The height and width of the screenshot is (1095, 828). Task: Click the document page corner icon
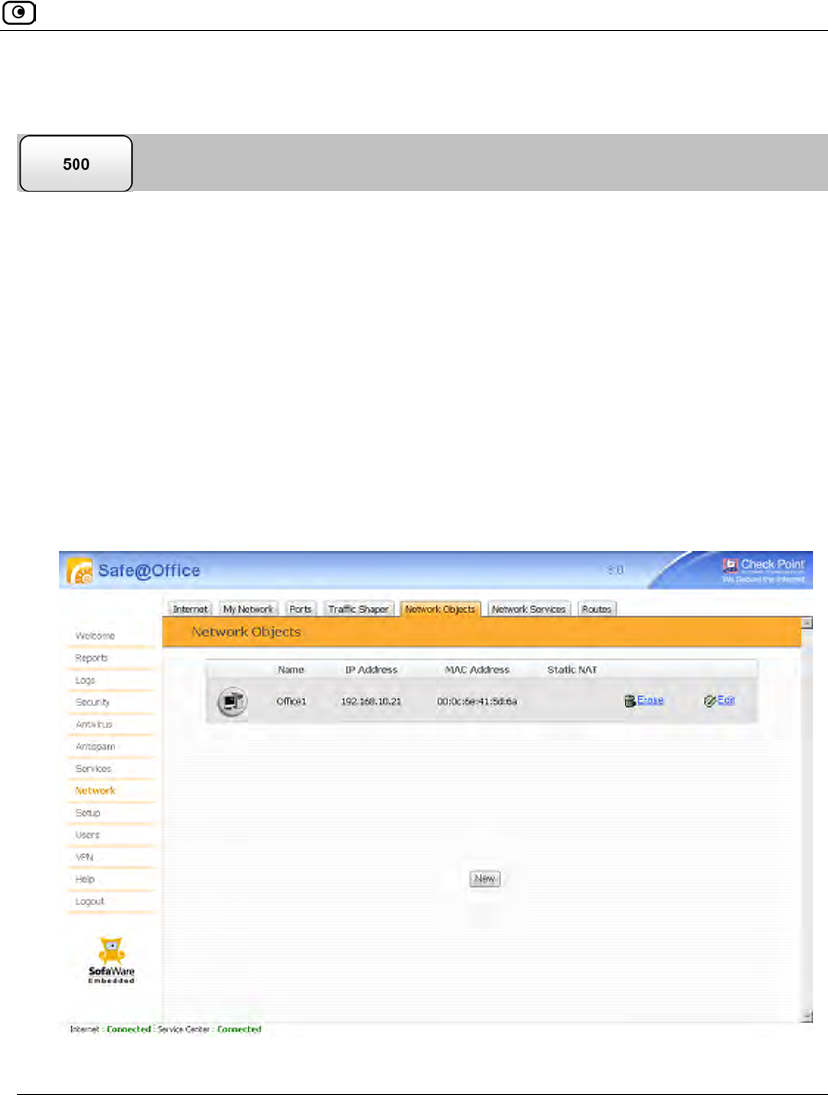[19, 13]
